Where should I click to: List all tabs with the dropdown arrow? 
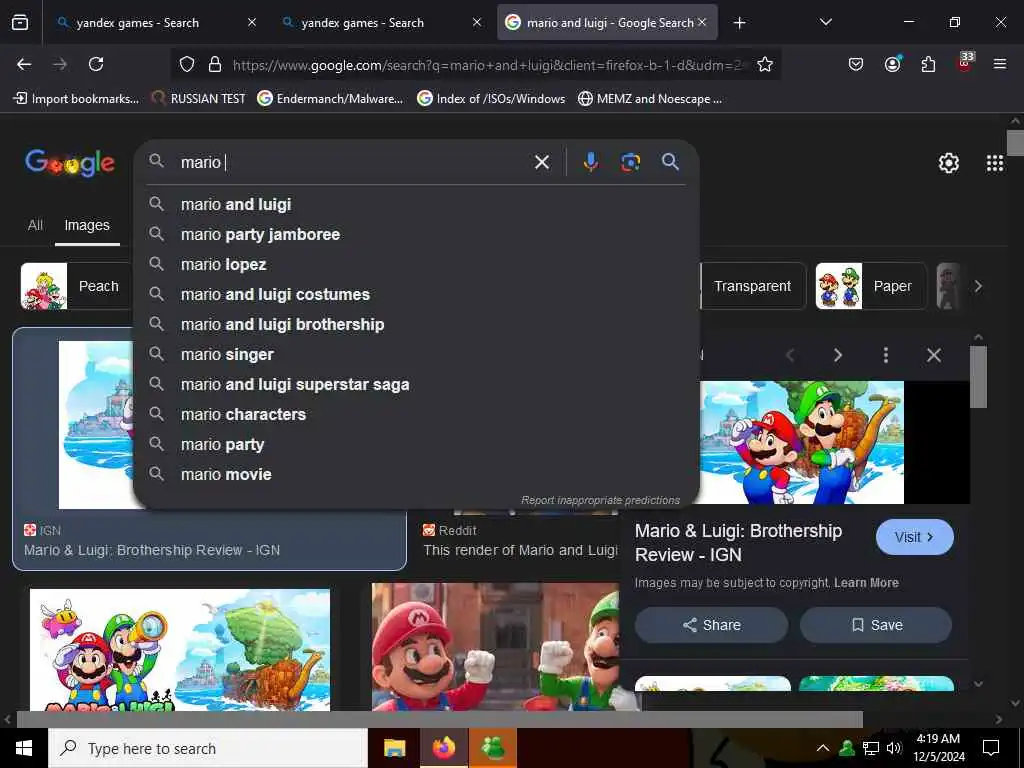point(825,22)
